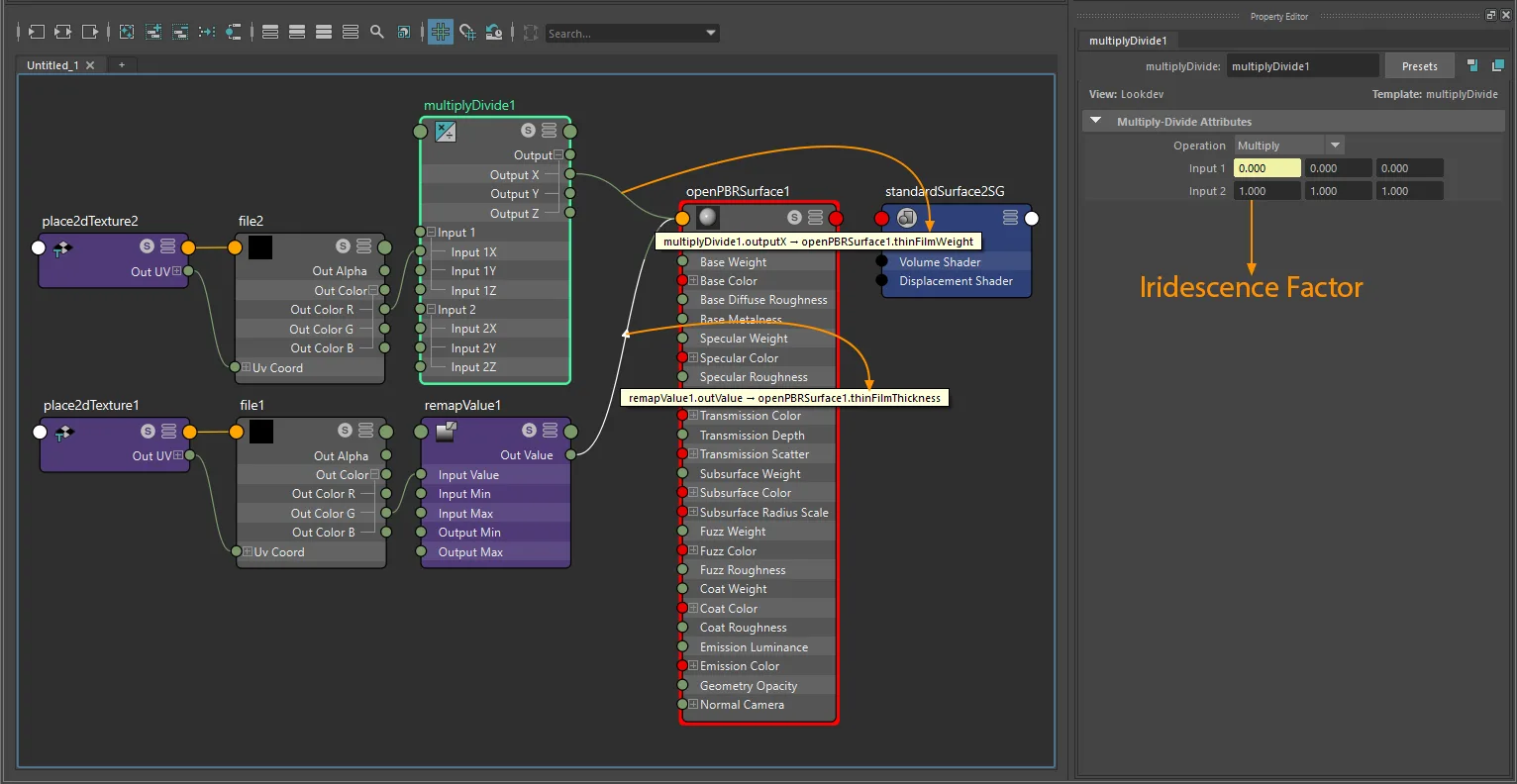Collapse Multiply-Divide Attributes section
This screenshot has height=784, width=1517.
coord(1095,121)
